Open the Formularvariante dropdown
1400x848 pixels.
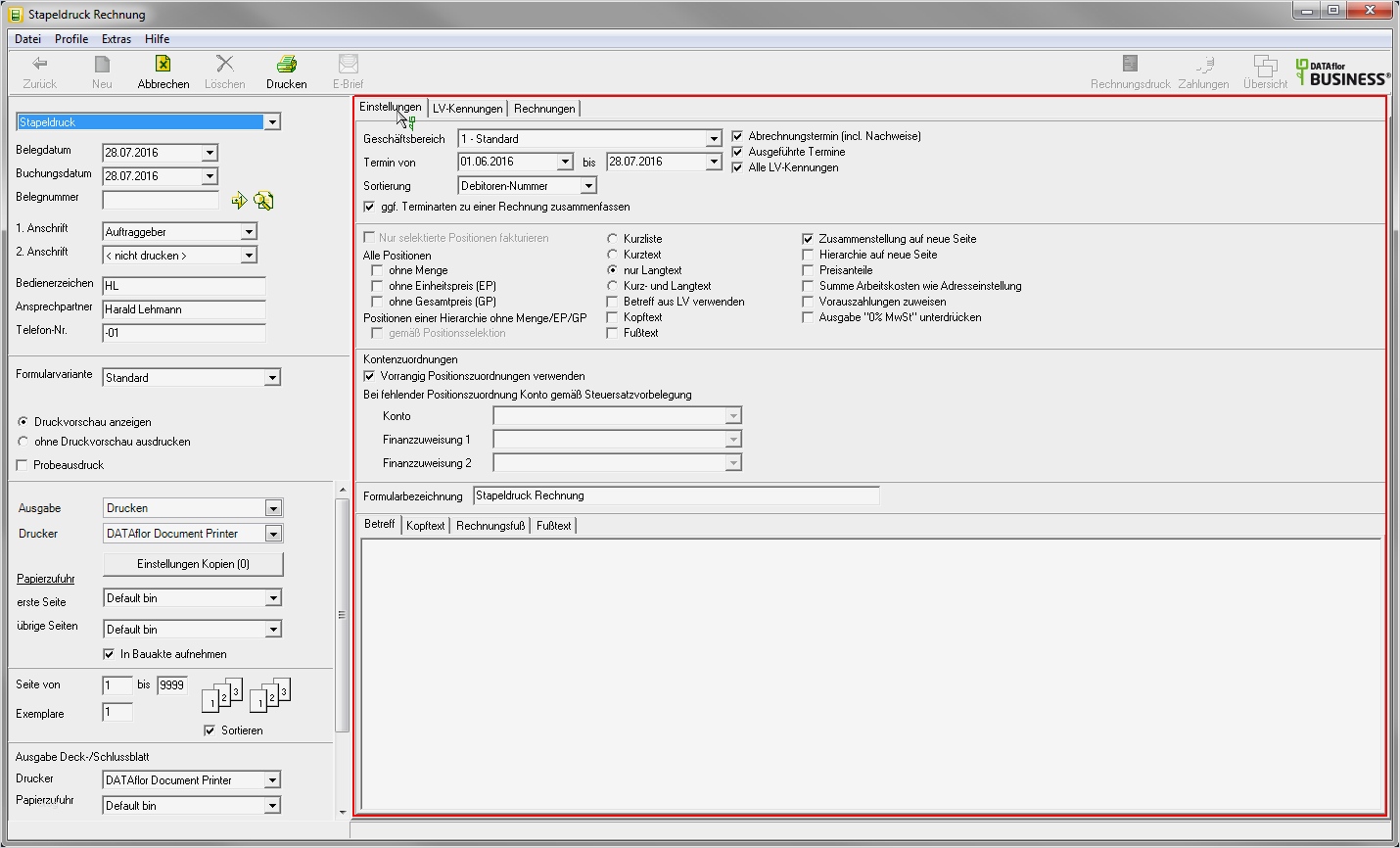pos(272,378)
